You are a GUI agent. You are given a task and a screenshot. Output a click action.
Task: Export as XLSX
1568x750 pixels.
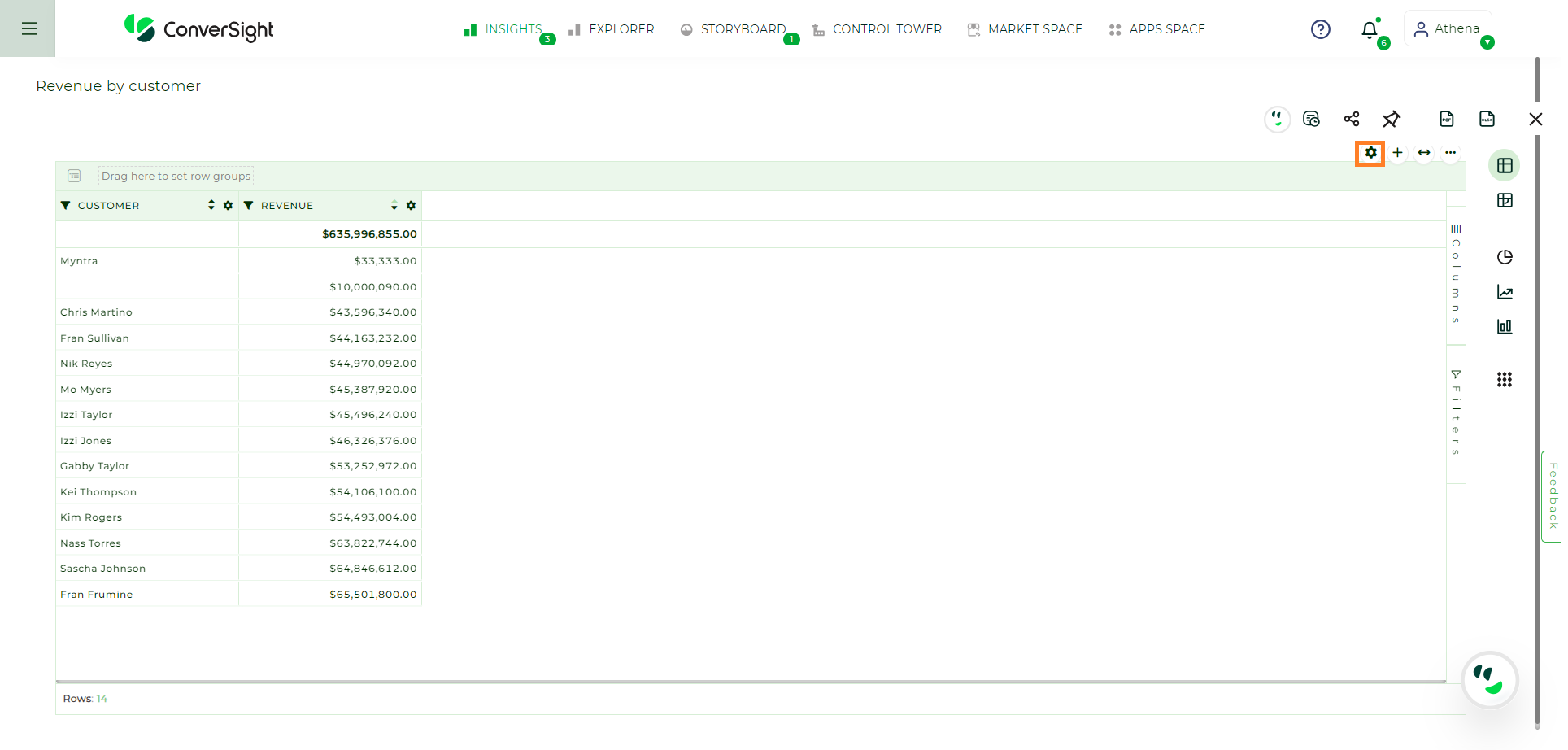[1487, 119]
